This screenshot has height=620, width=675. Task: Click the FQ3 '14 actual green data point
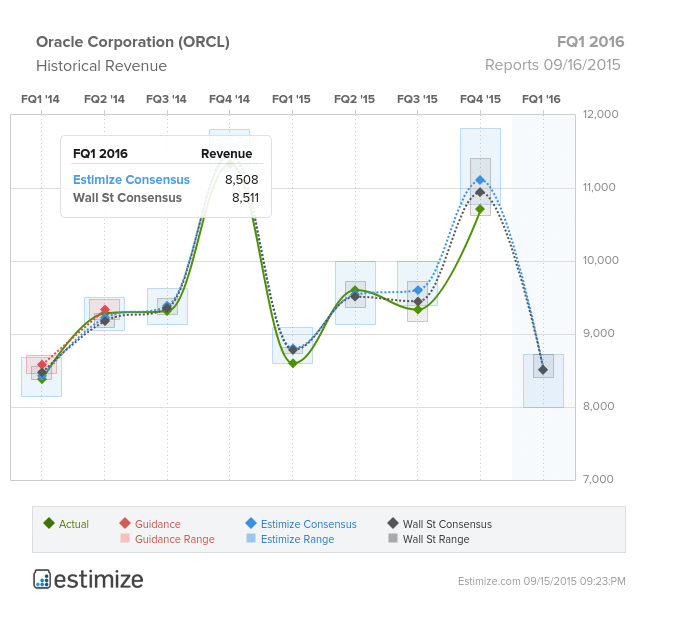click(x=167, y=311)
